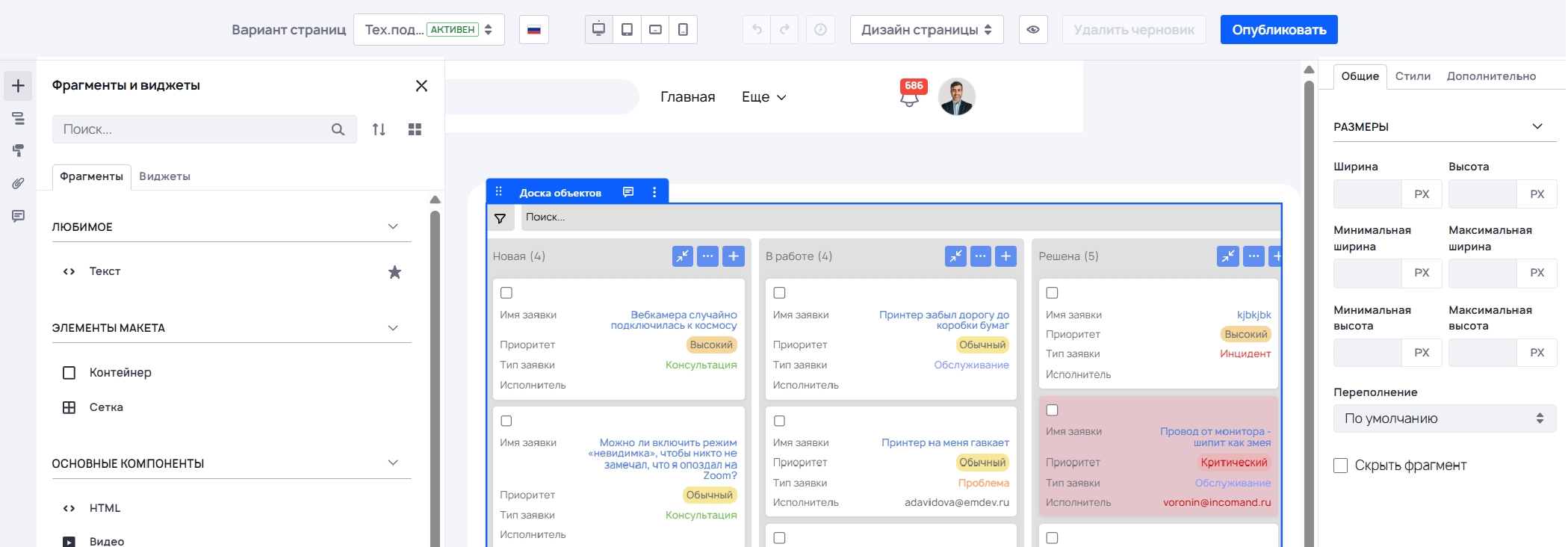
Task: Add to favorites with Текст star icon
Action: [394, 272]
